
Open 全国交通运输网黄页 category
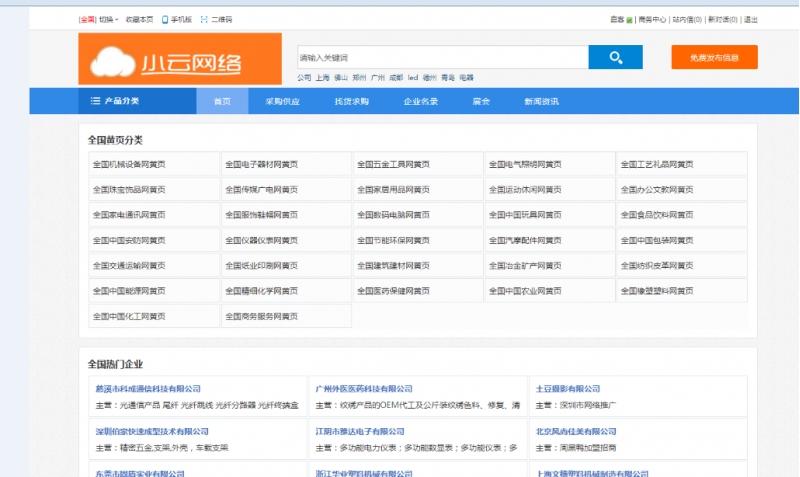tap(129, 265)
